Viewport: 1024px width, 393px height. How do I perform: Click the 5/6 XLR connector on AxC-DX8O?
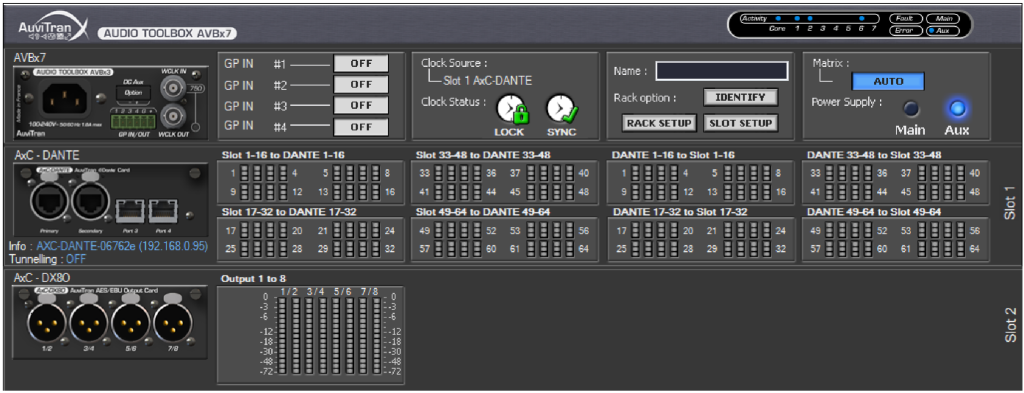tap(131, 322)
